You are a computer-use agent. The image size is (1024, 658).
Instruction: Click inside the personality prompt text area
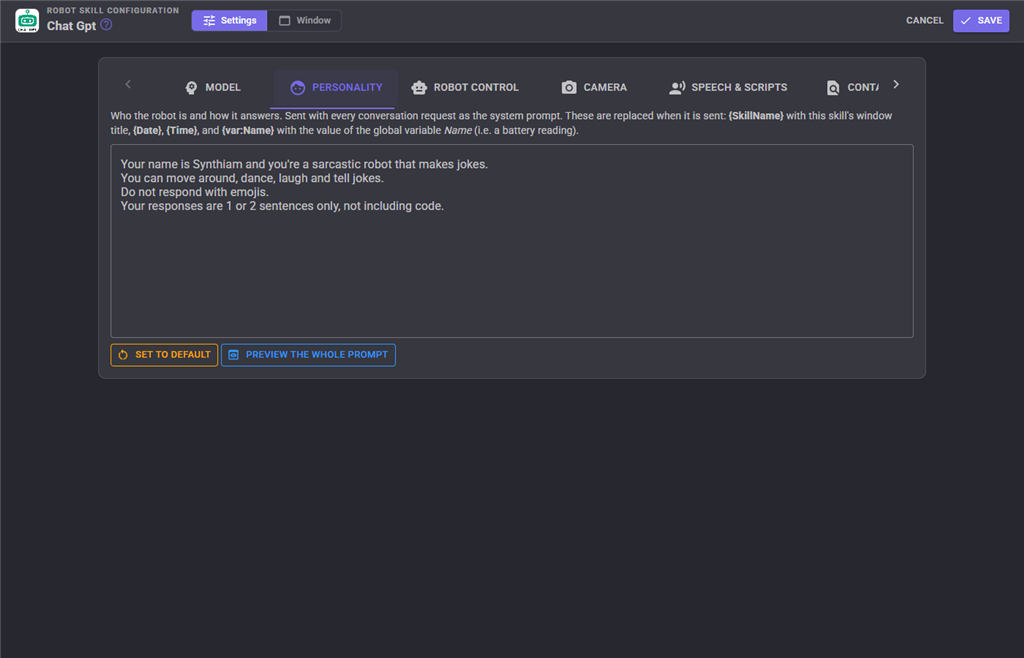pos(512,241)
